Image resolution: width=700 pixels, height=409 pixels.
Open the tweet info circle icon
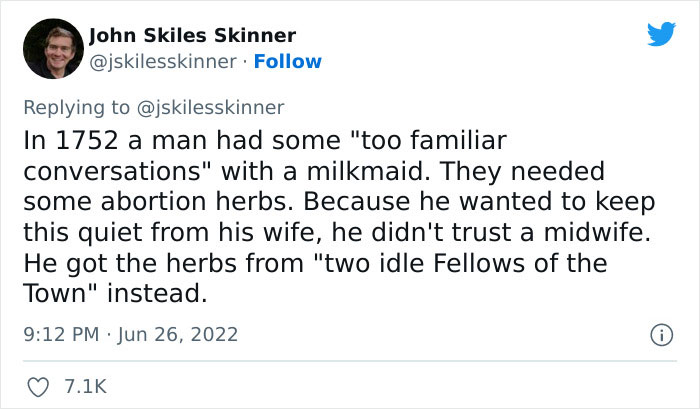[659, 332]
